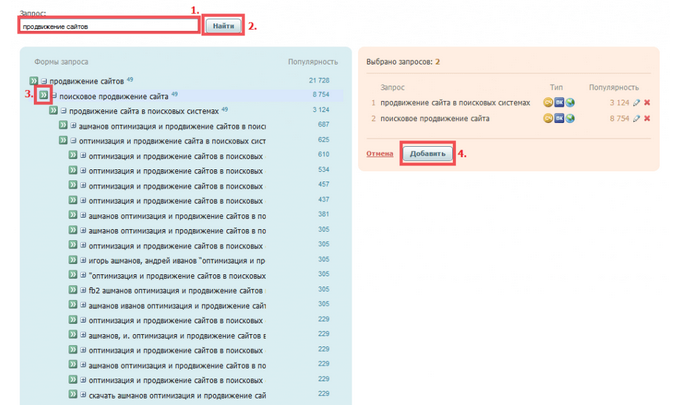
Task: Click green add arrow for 'поисковое продвижение сайта'
Action: [43, 95]
